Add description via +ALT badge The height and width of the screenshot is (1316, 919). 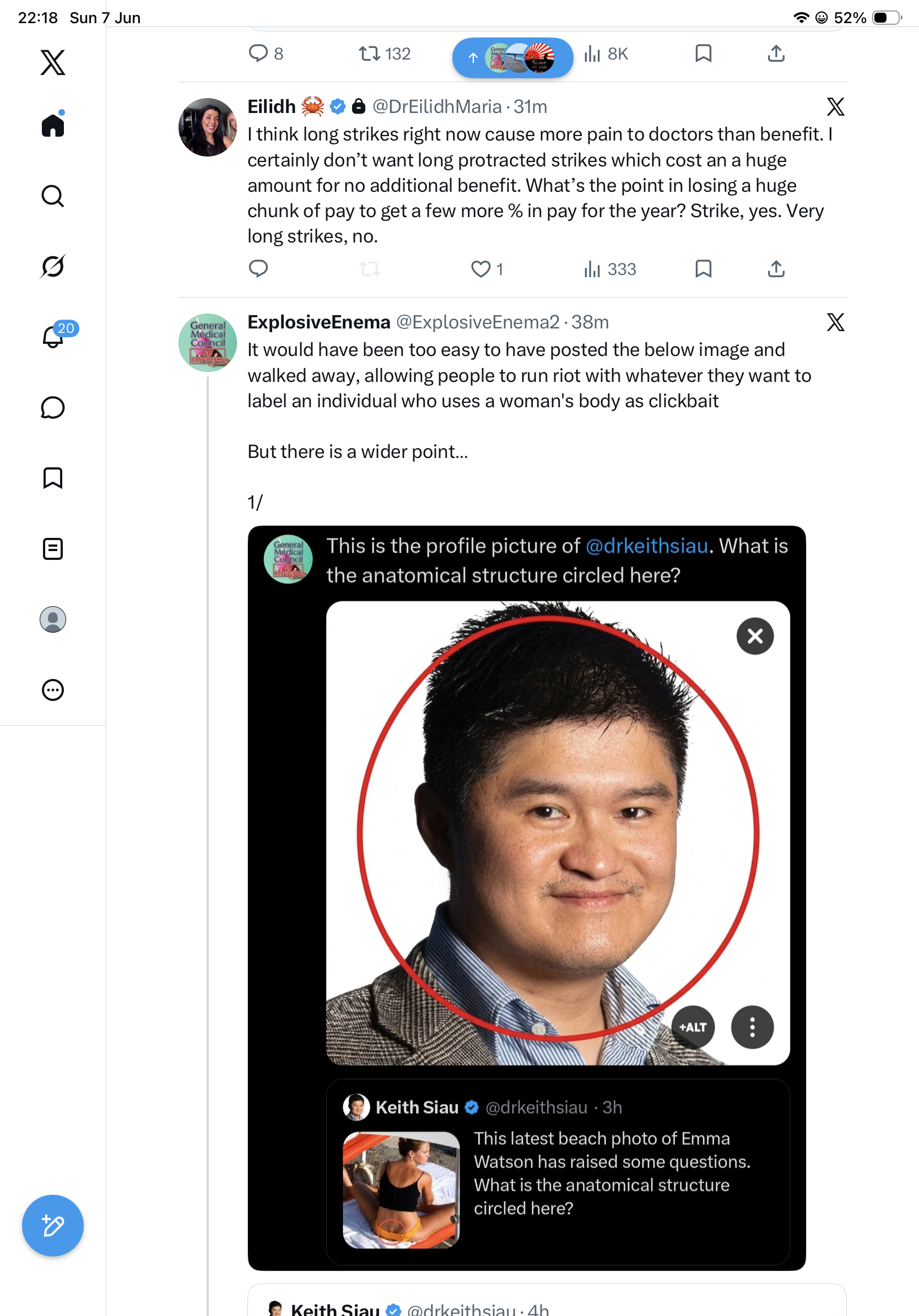[x=693, y=1027]
